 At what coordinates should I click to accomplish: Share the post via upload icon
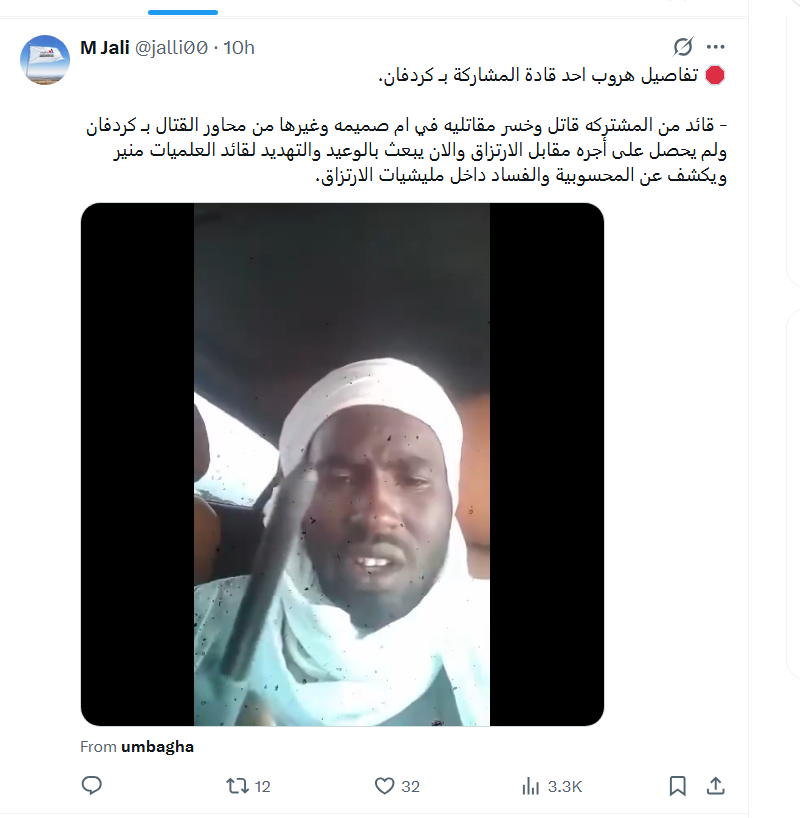point(715,786)
